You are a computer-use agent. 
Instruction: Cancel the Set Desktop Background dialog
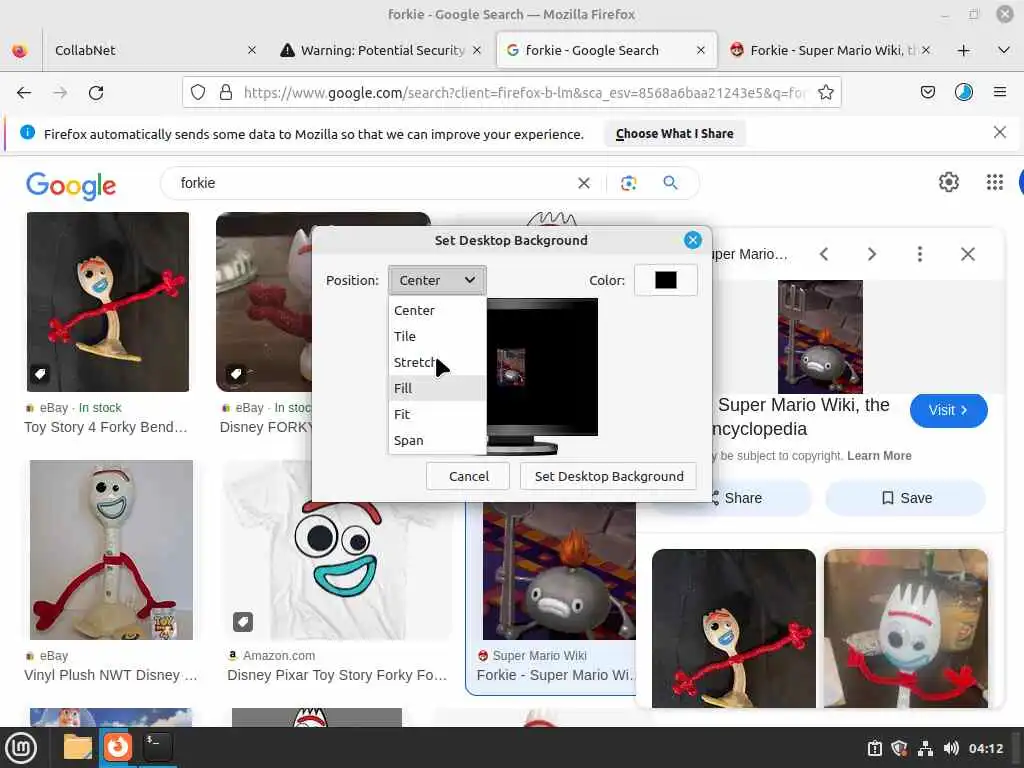coord(468,476)
